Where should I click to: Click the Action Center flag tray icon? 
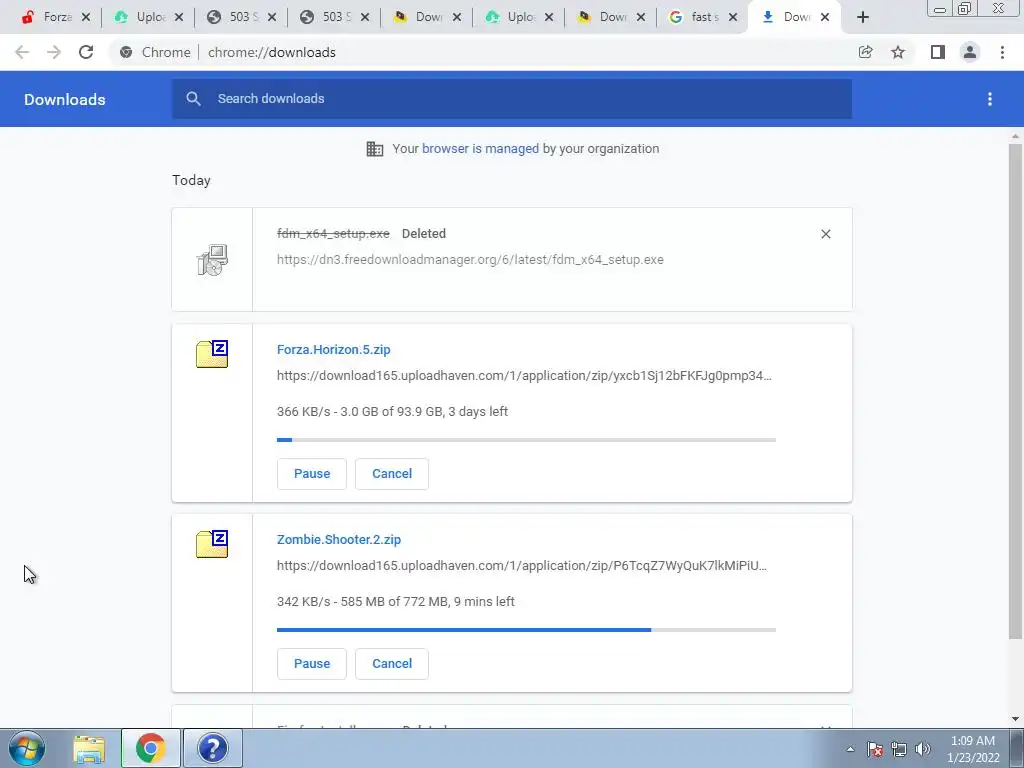(x=875, y=749)
